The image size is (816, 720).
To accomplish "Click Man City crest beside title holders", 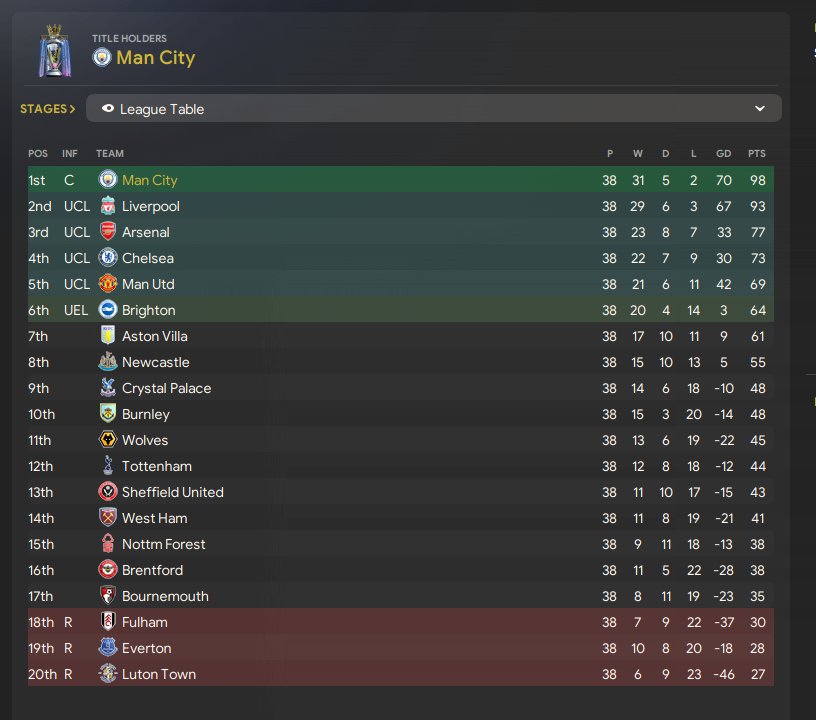I will 101,58.
